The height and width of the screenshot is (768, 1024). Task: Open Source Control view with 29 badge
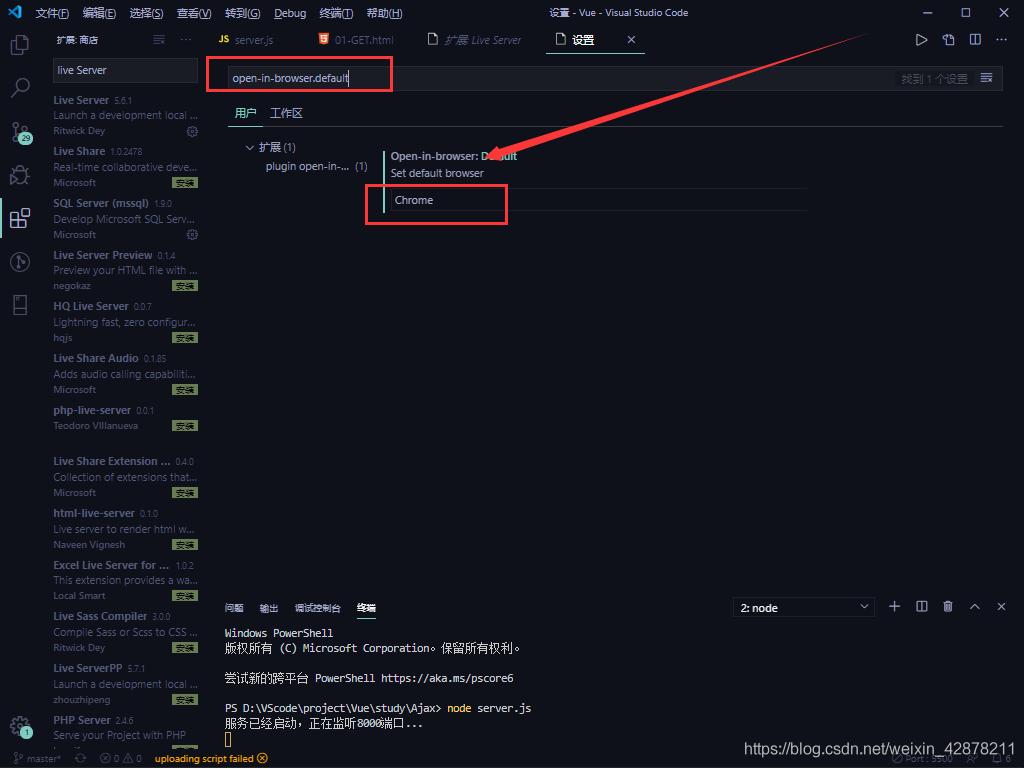(20, 133)
